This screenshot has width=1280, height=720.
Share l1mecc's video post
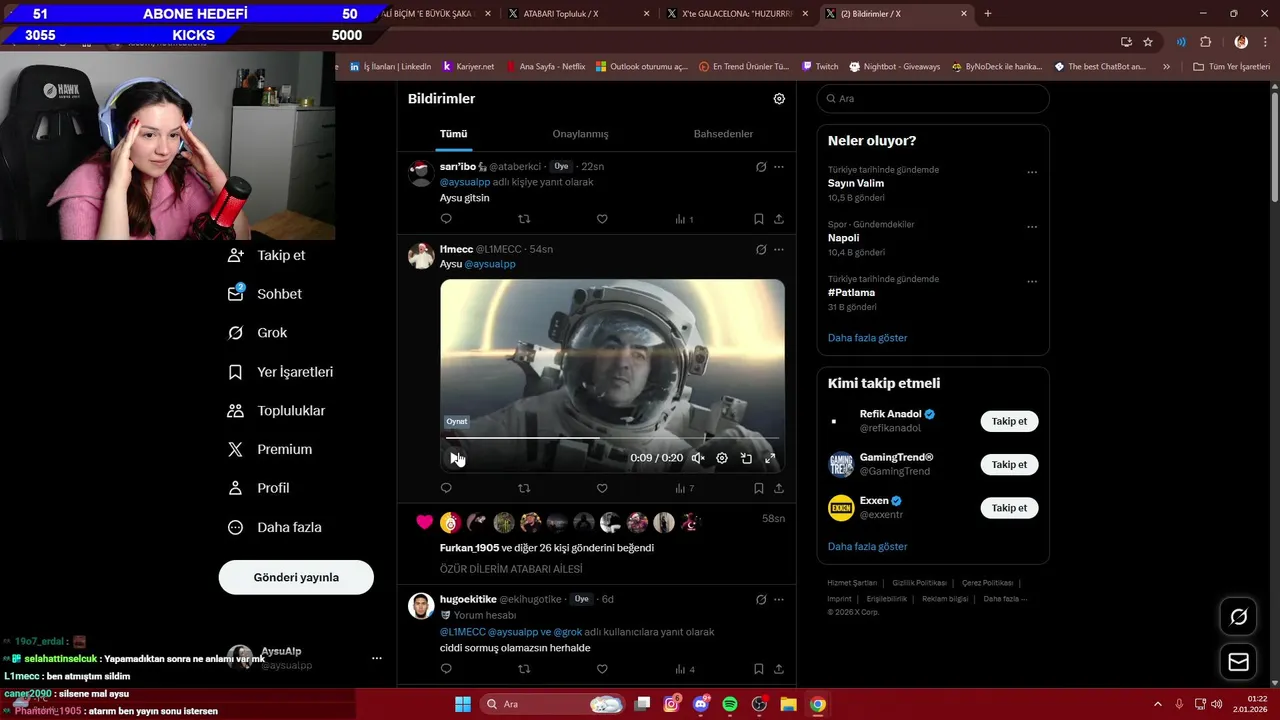tap(779, 489)
